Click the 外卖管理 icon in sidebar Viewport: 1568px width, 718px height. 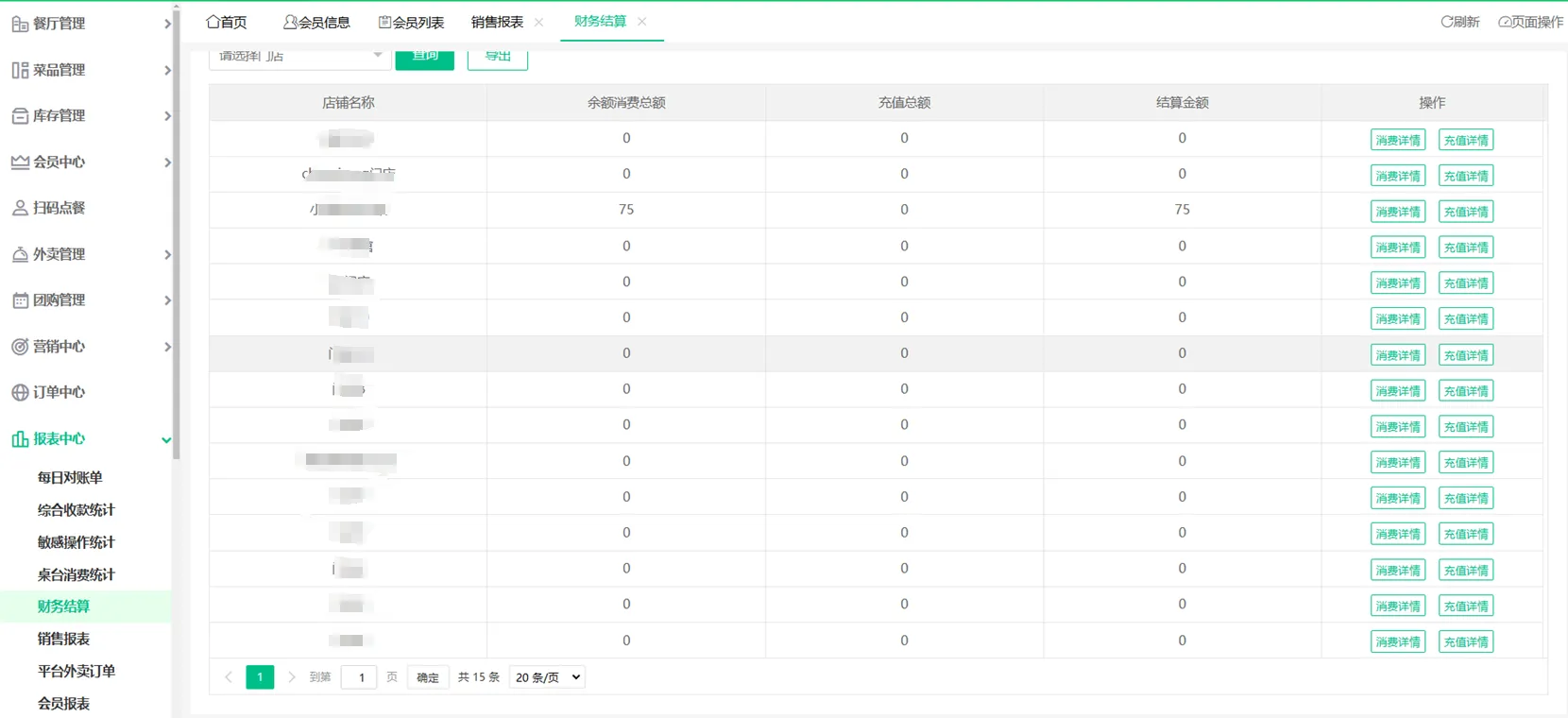tap(20, 254)
